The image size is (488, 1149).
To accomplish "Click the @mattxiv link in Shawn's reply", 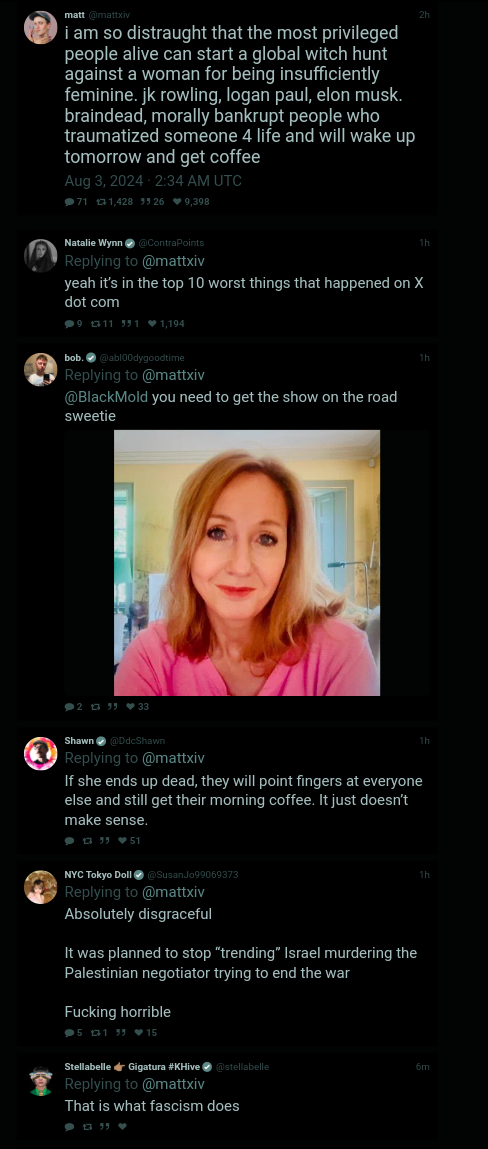I will pyautogui.click(x=173, y=758).
